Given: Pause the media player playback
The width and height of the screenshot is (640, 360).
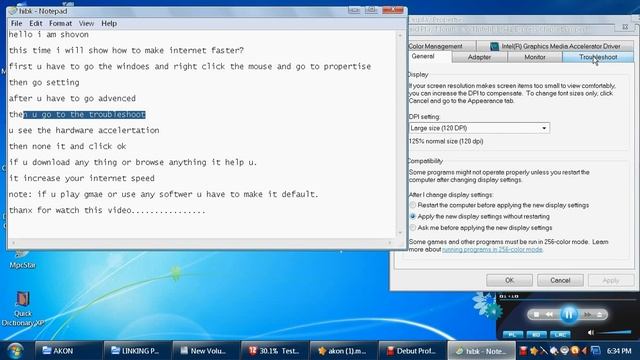Looking at the screenshot, I should [x=569, y=314].
